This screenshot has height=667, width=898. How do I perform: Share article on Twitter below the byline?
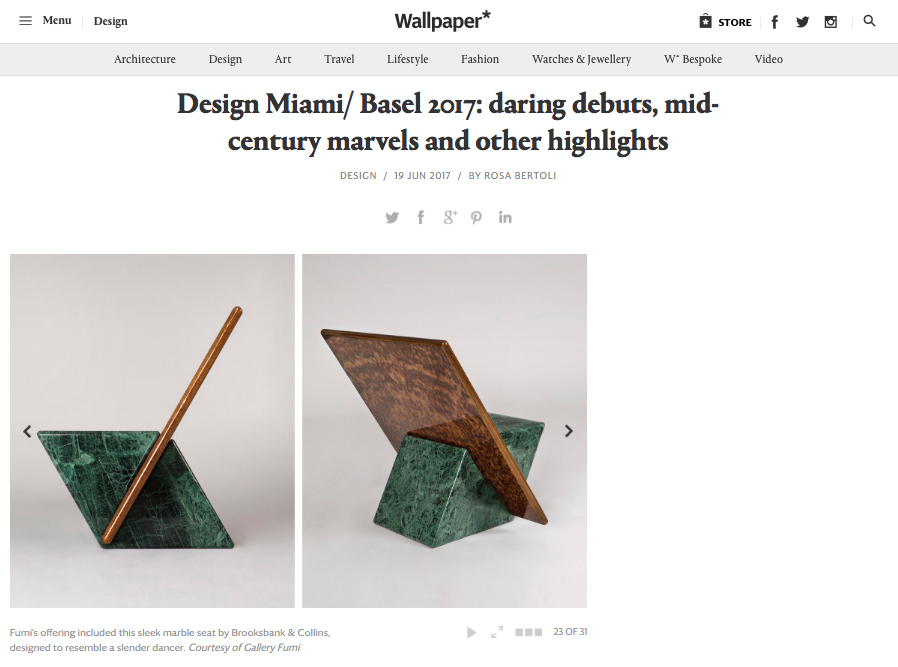pos(392,218)
